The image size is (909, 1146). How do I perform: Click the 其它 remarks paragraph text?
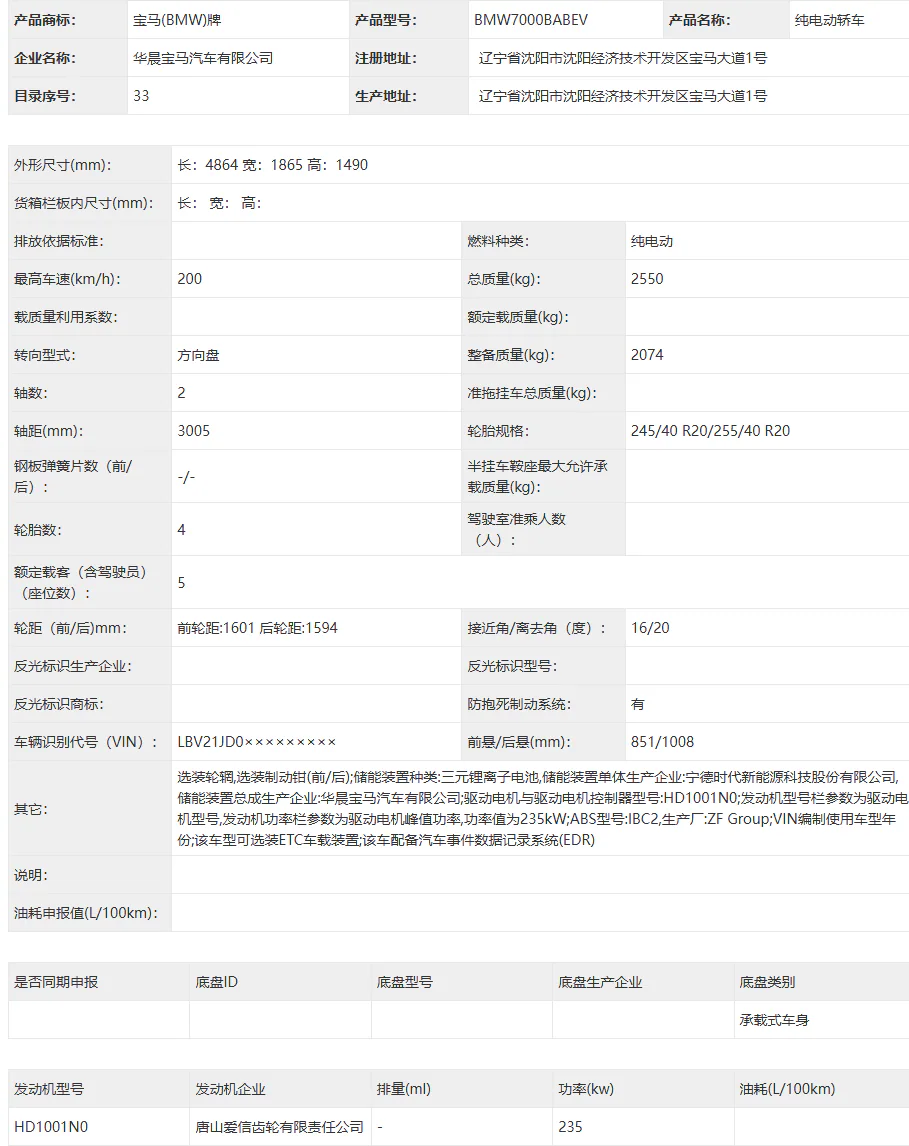pyautogui.click(x=542, y=808)
